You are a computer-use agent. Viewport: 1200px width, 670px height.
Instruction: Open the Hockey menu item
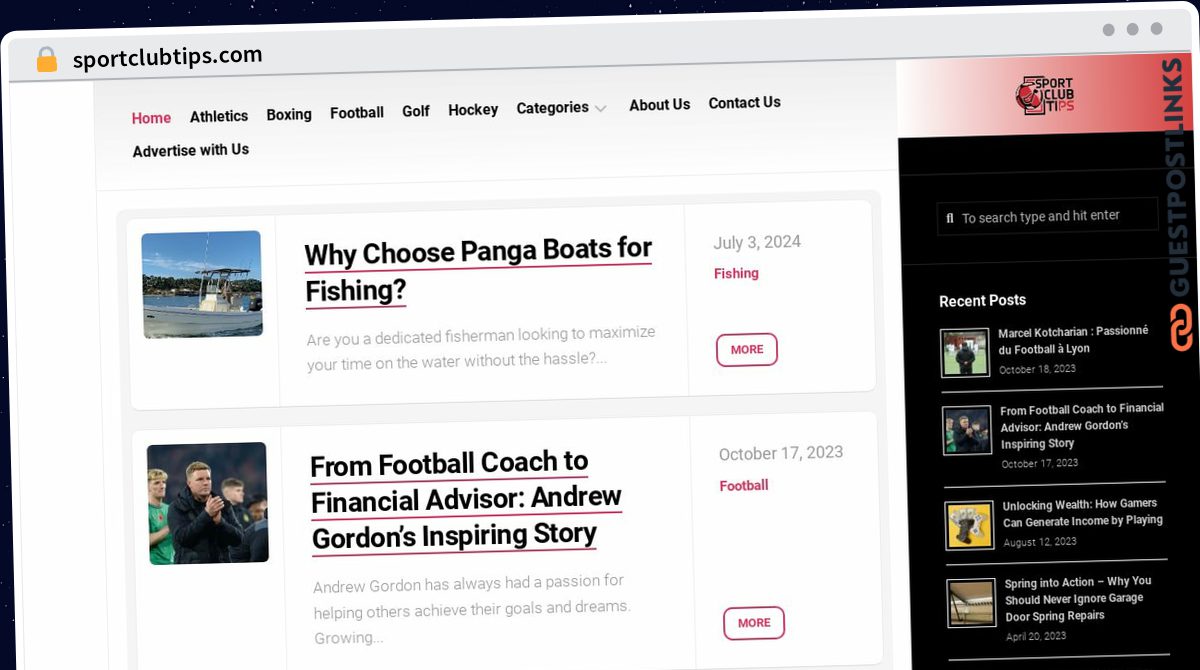473,110
